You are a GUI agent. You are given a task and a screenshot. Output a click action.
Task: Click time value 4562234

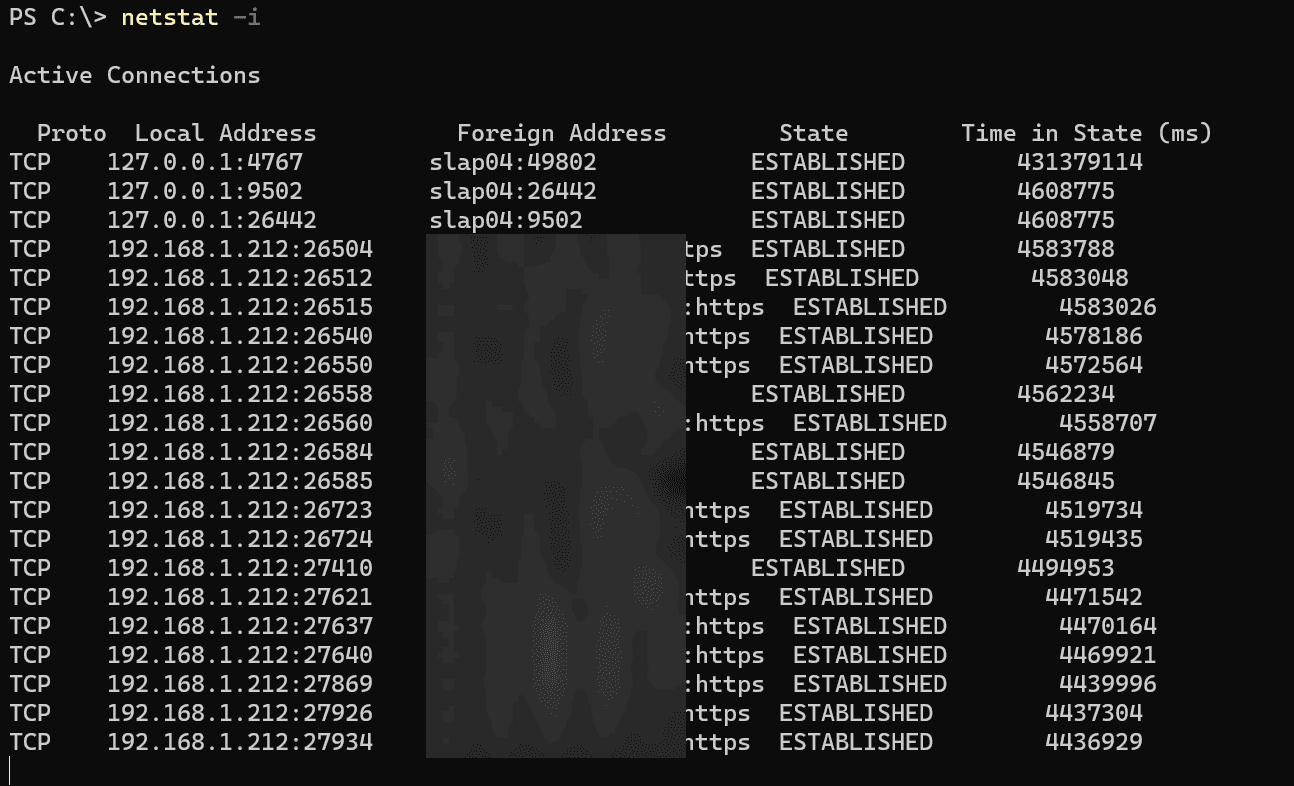[1066, 394]
